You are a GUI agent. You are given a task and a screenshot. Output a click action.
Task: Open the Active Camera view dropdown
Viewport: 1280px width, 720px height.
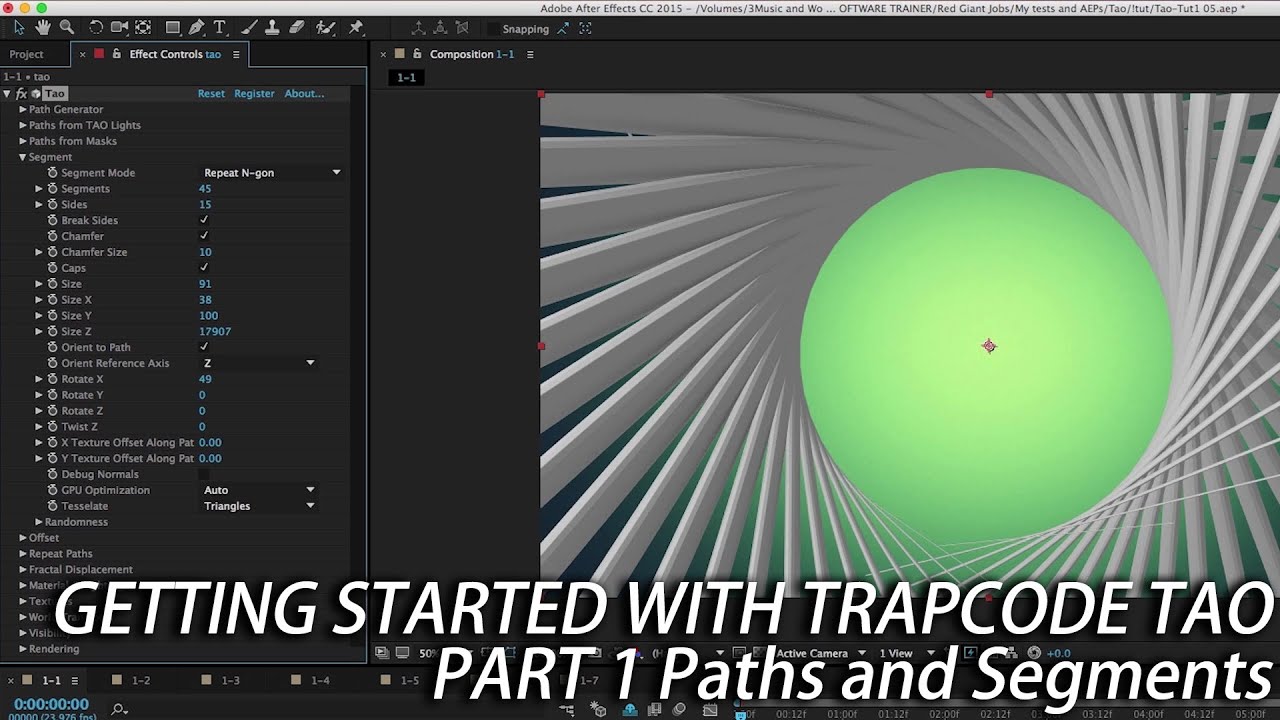[820, 653]
